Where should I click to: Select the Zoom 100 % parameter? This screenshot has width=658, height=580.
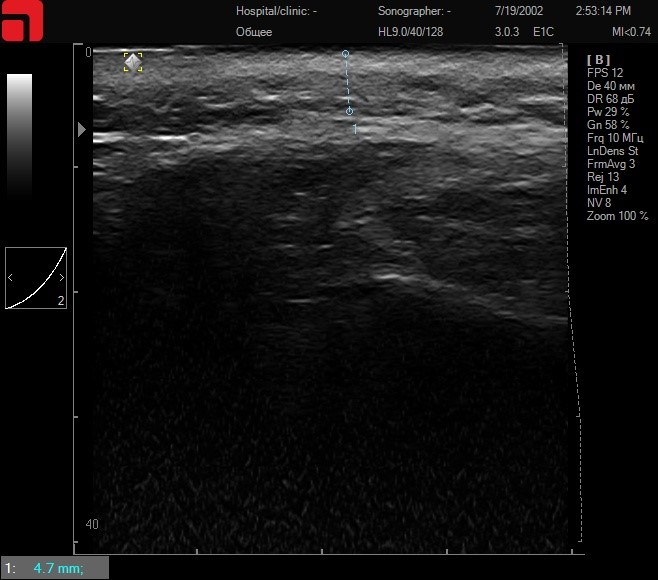tap(617, 216)
